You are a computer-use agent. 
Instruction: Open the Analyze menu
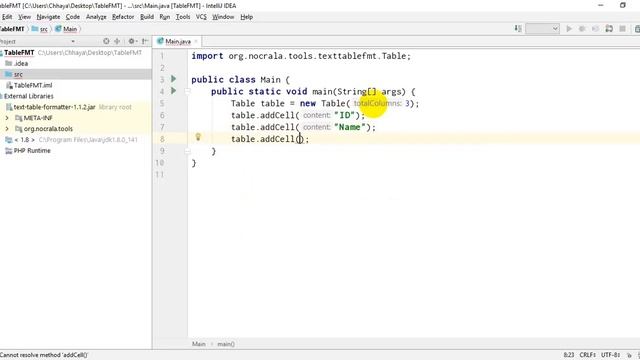(x=96, y=17)
